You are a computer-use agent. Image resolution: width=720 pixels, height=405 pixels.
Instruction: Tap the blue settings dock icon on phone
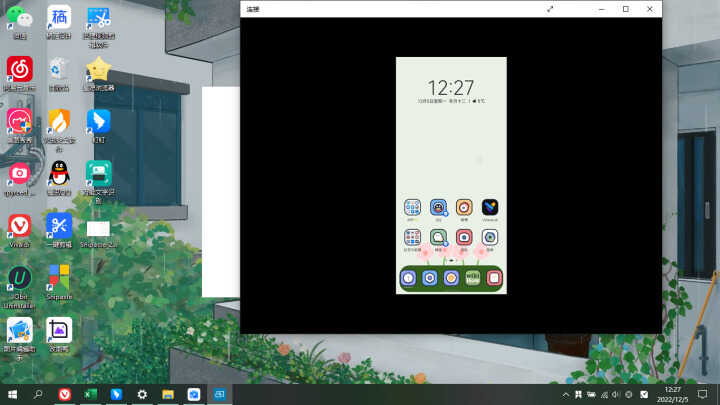coord(430,278)
